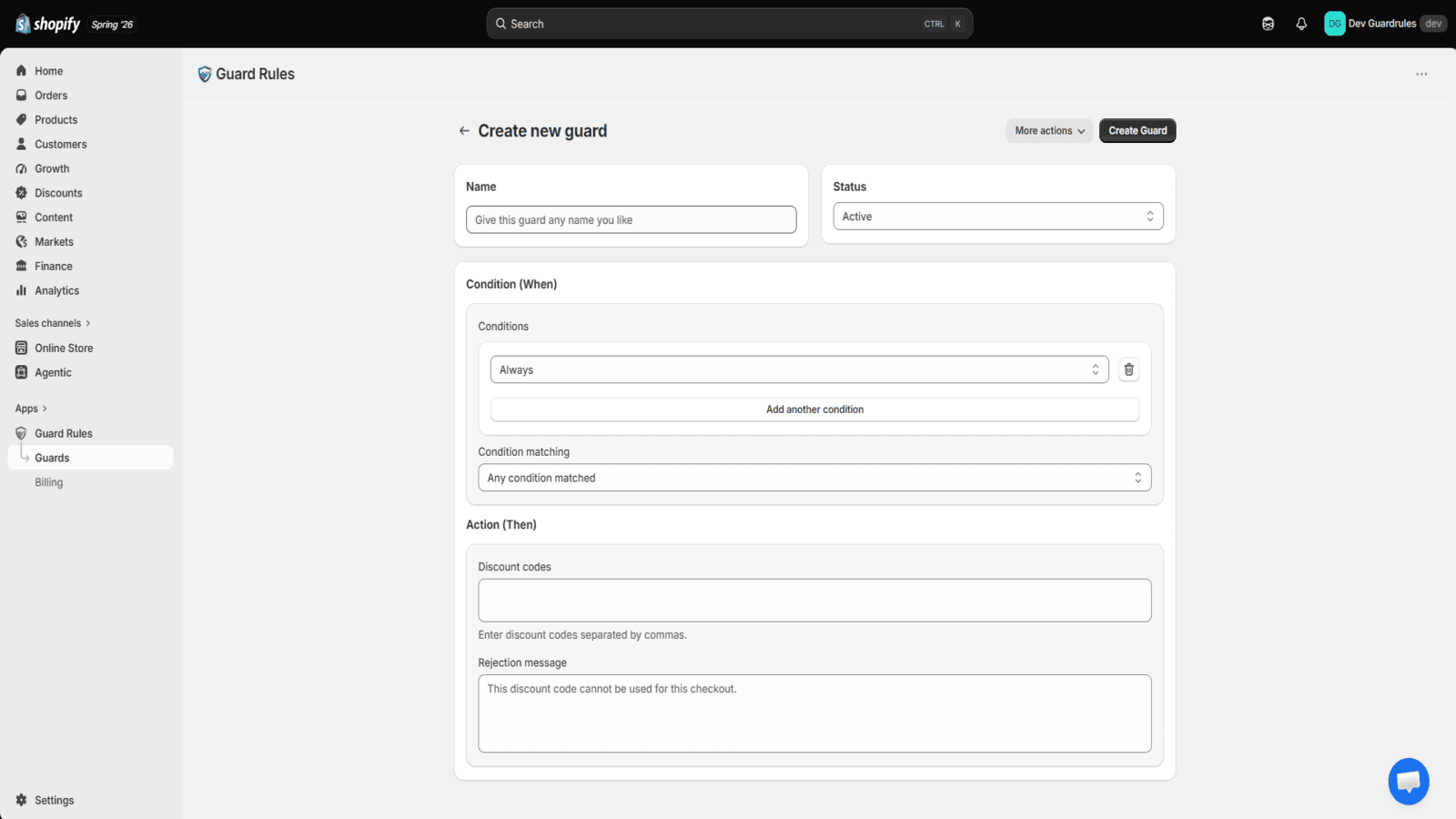Click the Content icon in sidebar
Viewport: 1456px width, 819px height.
[21, 217]
